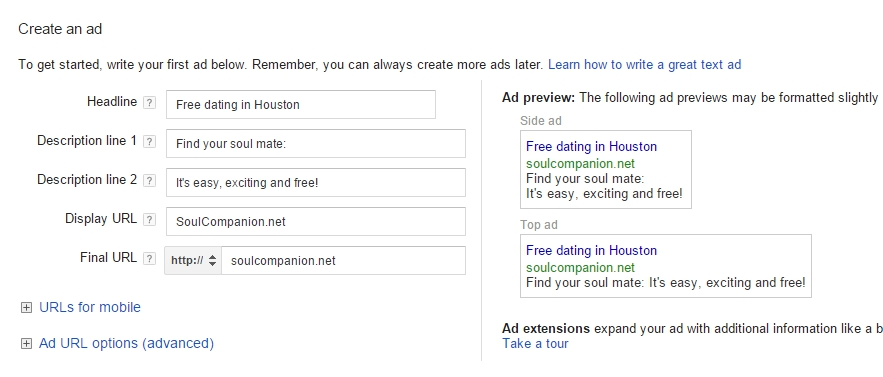Screen dimensions: 883x377
Task: Open the Display URL help icon
Action: [149, 219]
